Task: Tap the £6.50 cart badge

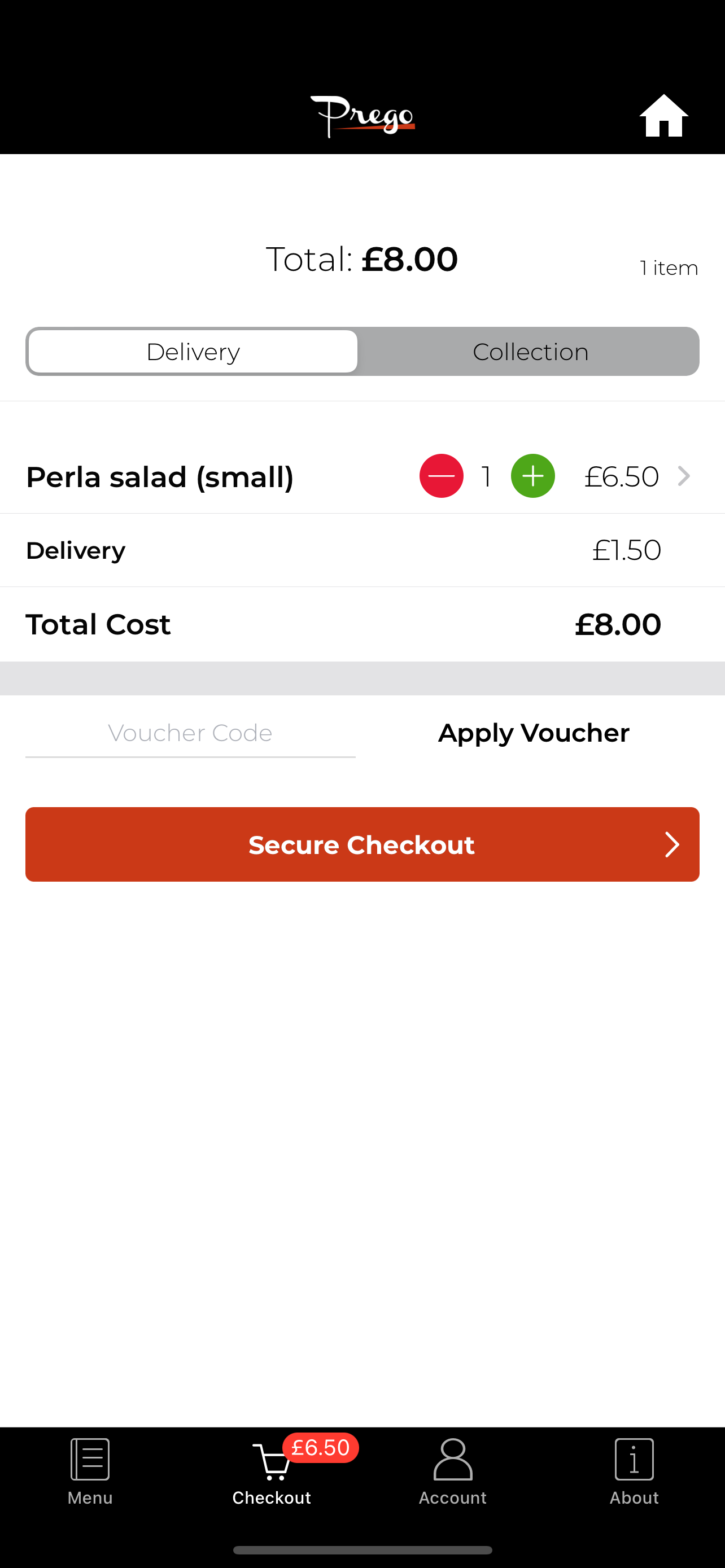Action: [321, 1447]
